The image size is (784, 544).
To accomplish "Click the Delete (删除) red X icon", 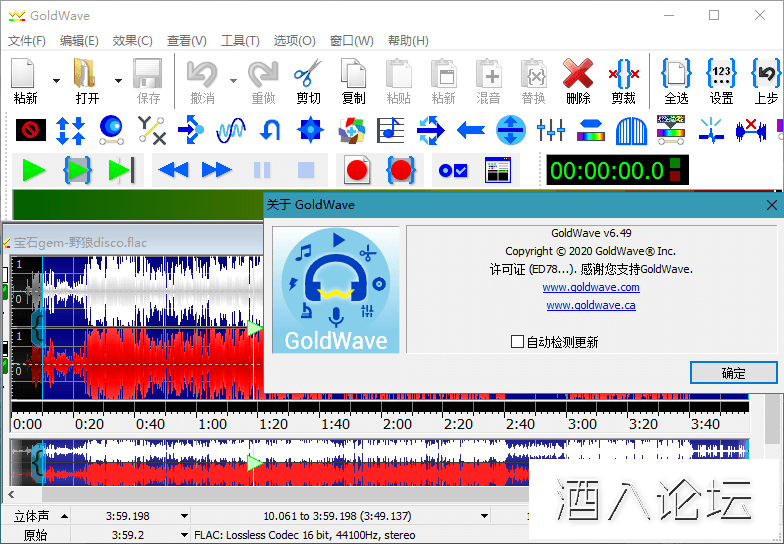I will [x=577, y=80].
